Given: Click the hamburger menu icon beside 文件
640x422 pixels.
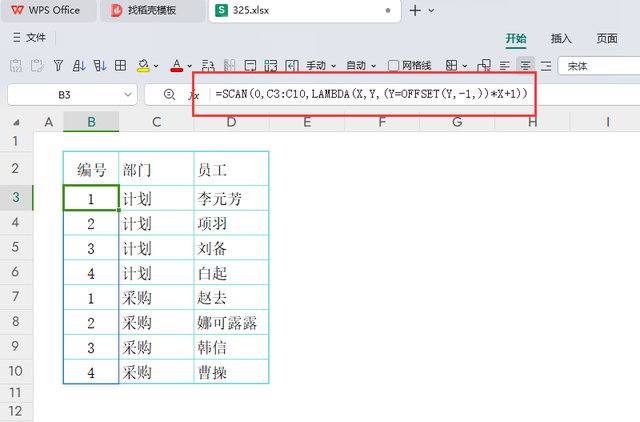Looking at the screenshot, I should point(17,38).
